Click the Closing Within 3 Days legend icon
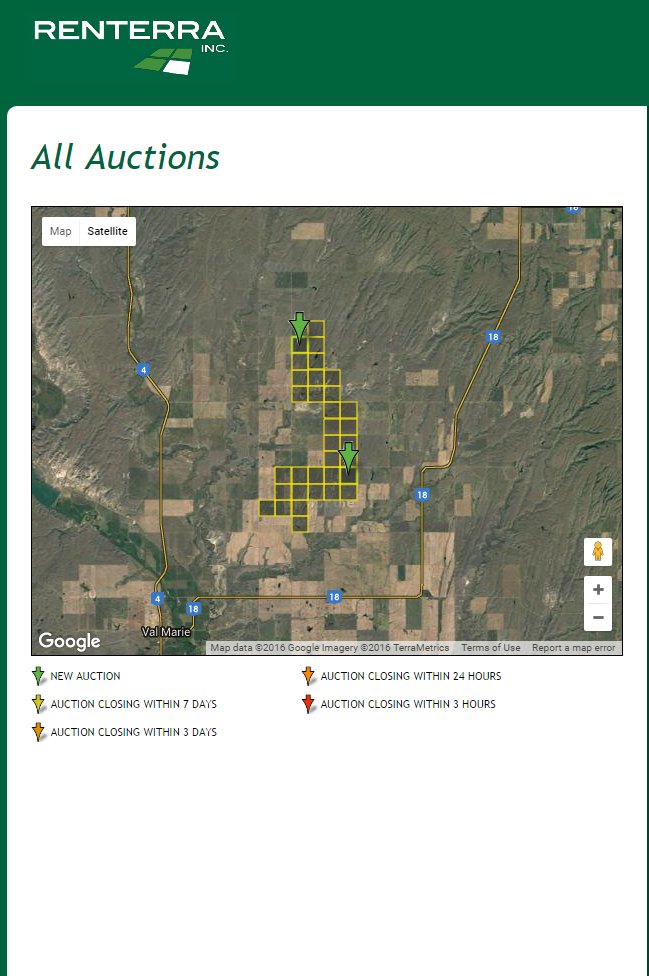 click(39, 732)
